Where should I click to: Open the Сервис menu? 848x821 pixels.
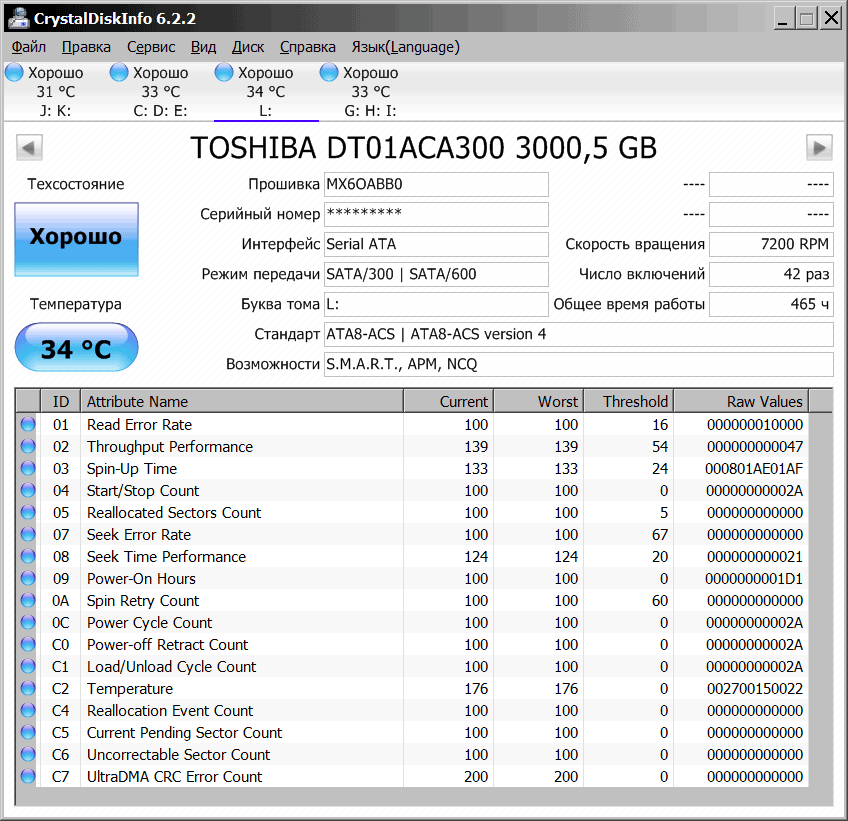tap(151, 47)
